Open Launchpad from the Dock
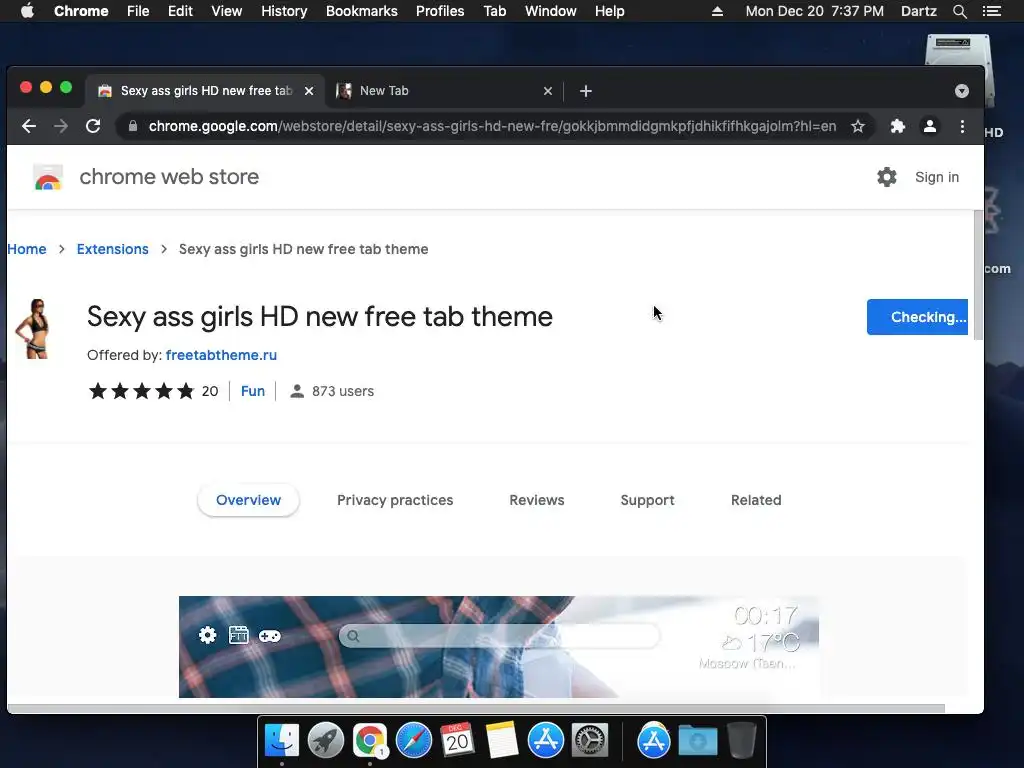Viewport: 1024px width, 768px height. click(325, 741)
